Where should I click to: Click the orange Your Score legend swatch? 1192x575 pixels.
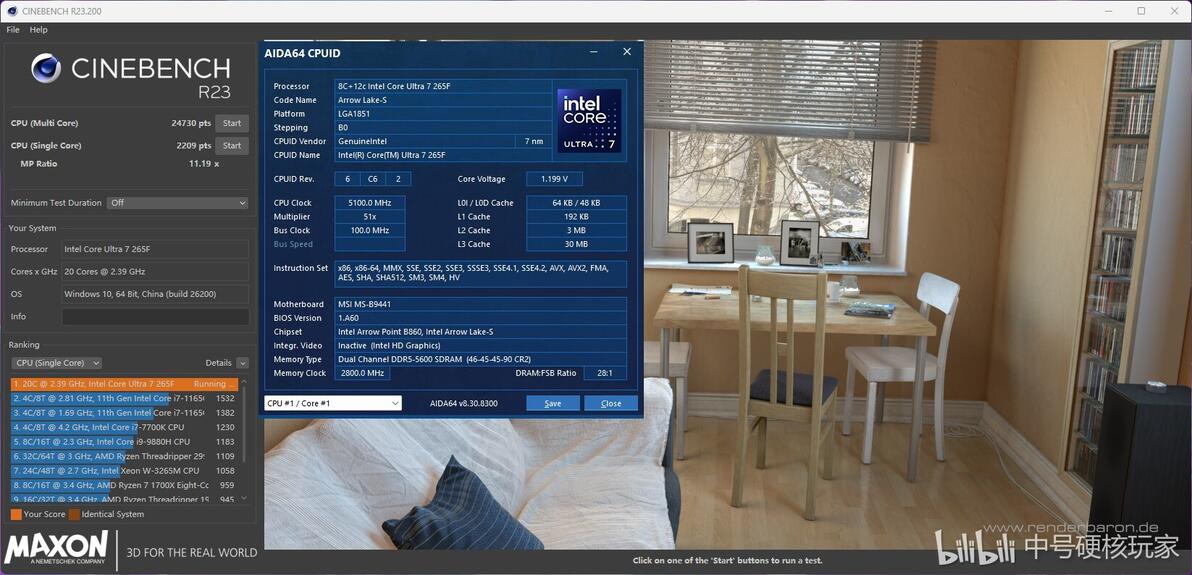[16, 514]
